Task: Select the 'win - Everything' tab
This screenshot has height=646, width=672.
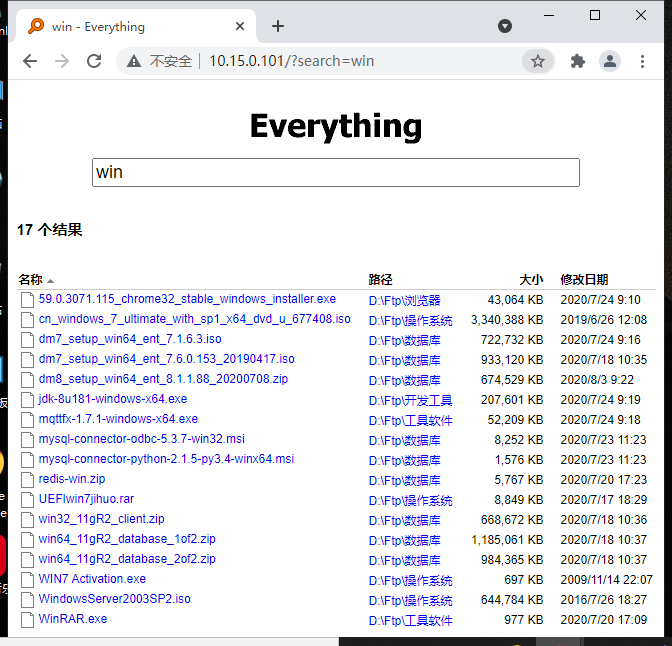Action: click(135, 26)
